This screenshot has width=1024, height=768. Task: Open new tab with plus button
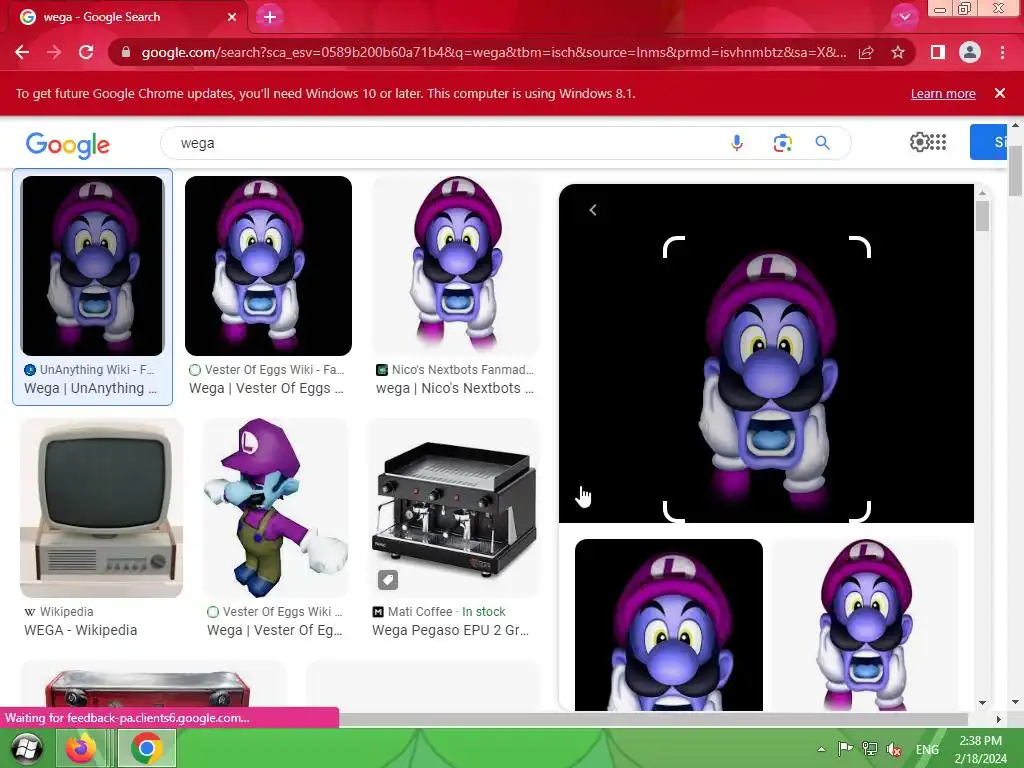[x=270, y=17]
